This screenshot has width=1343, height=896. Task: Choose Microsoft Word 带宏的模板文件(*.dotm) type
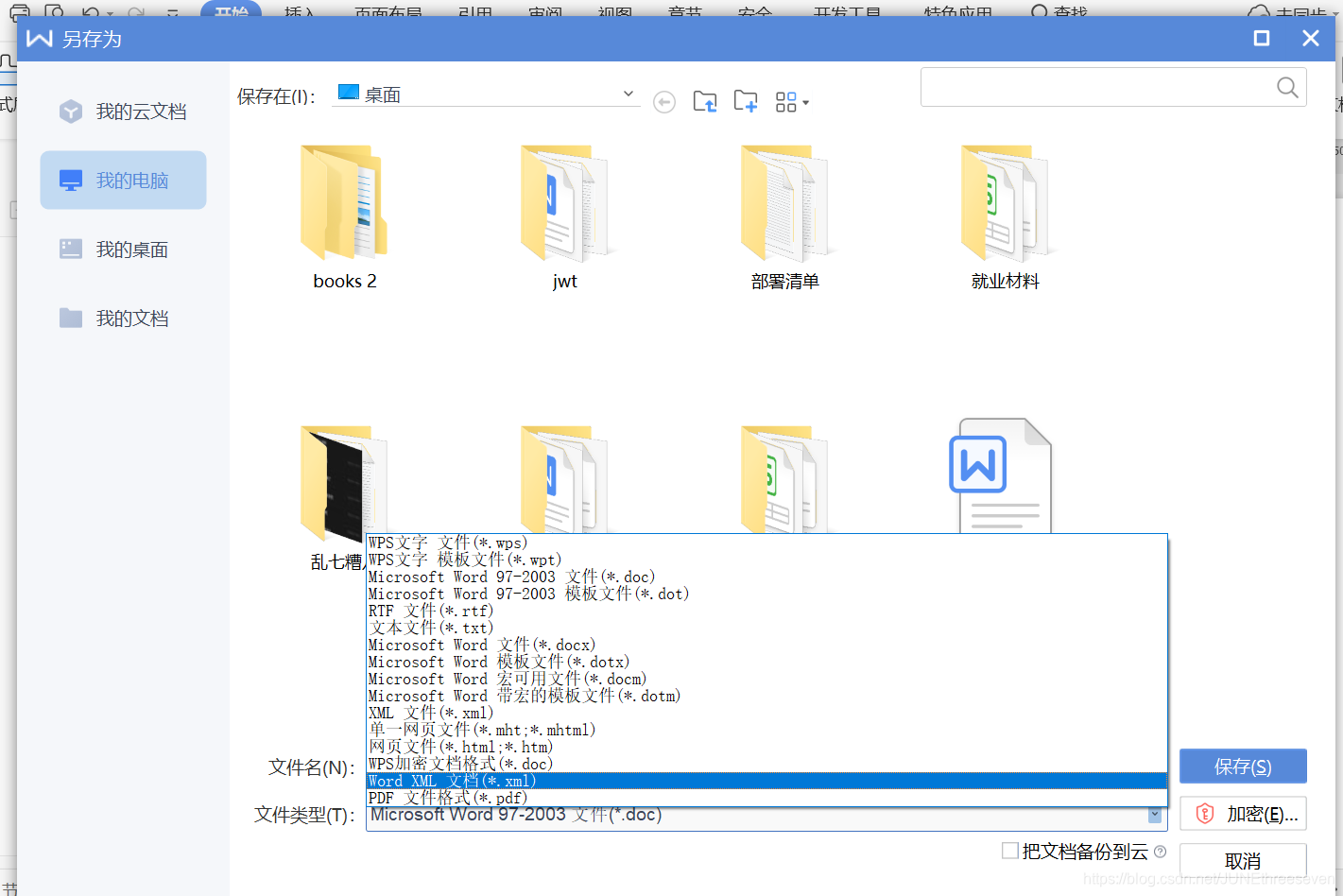[x=766, y=696]
